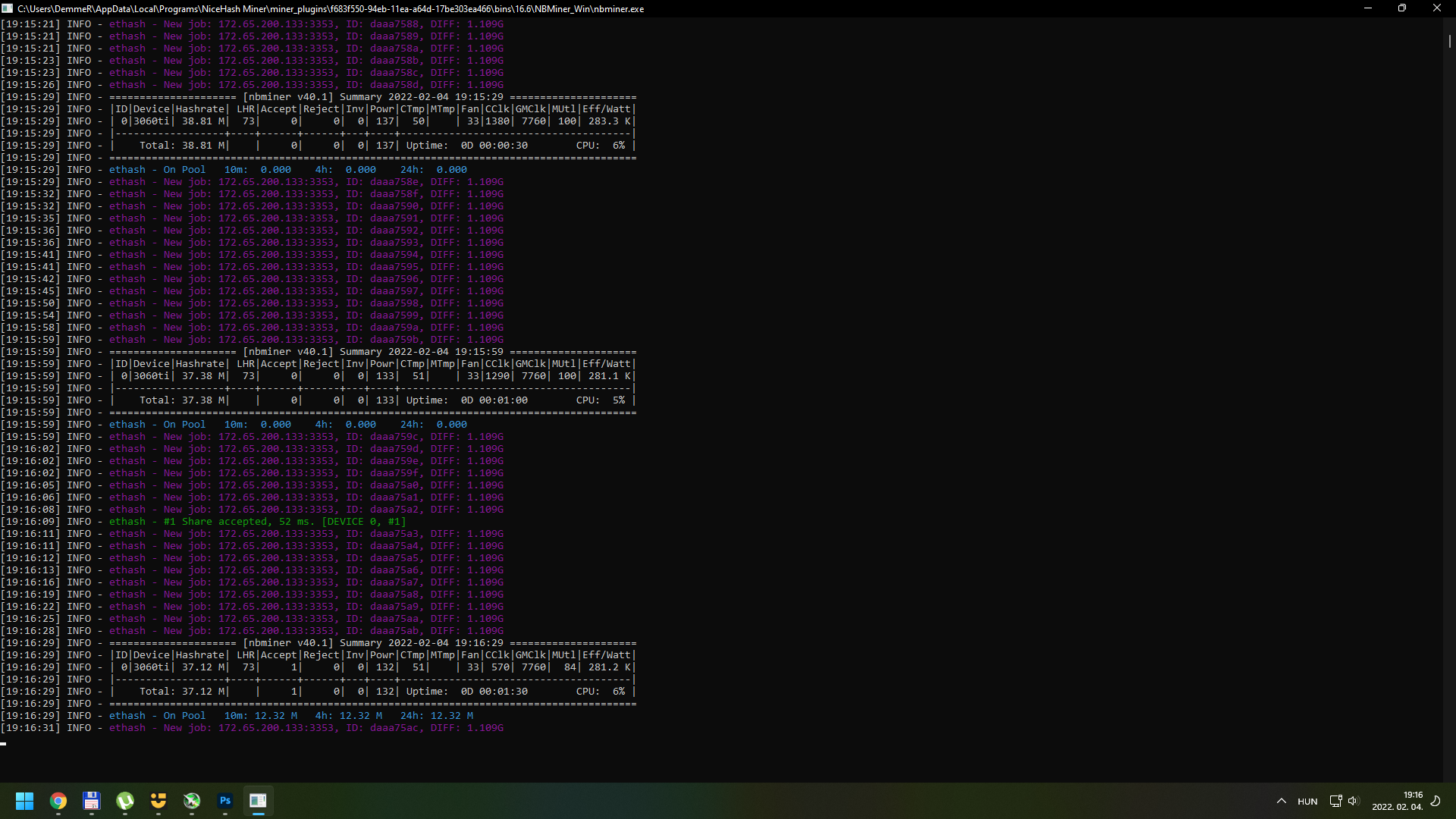Open the Windows Start menu
Screen dimensions: 1456x819
[24, 801]
